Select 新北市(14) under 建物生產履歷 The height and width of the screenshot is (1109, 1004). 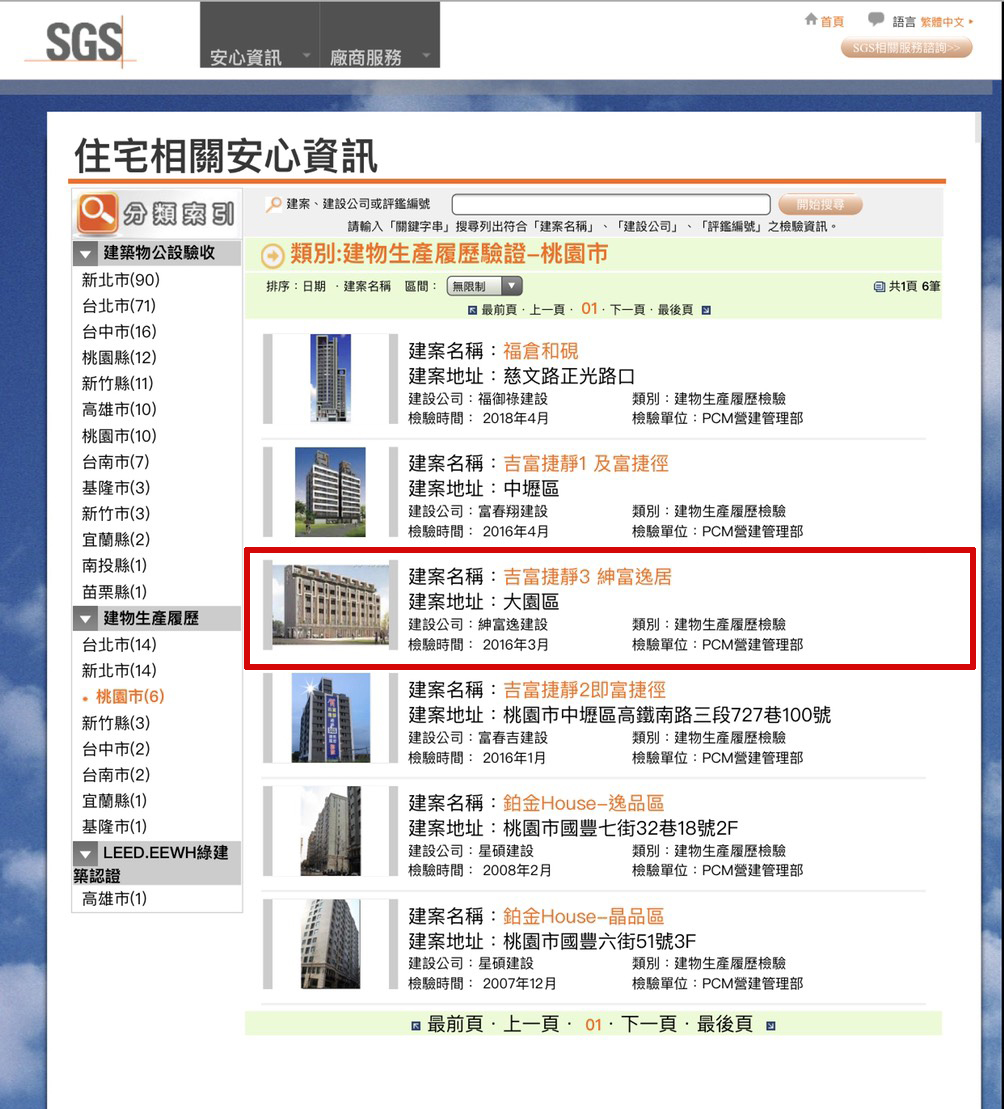click(119, 670)
